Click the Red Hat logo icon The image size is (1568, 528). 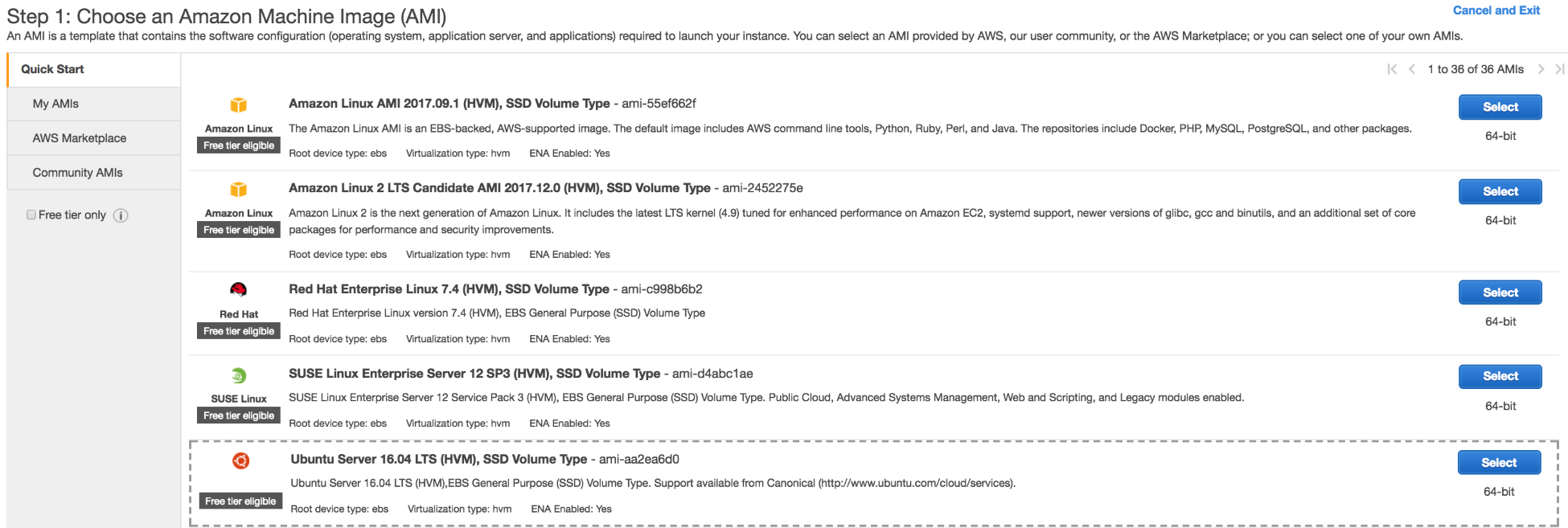point(238,290)
